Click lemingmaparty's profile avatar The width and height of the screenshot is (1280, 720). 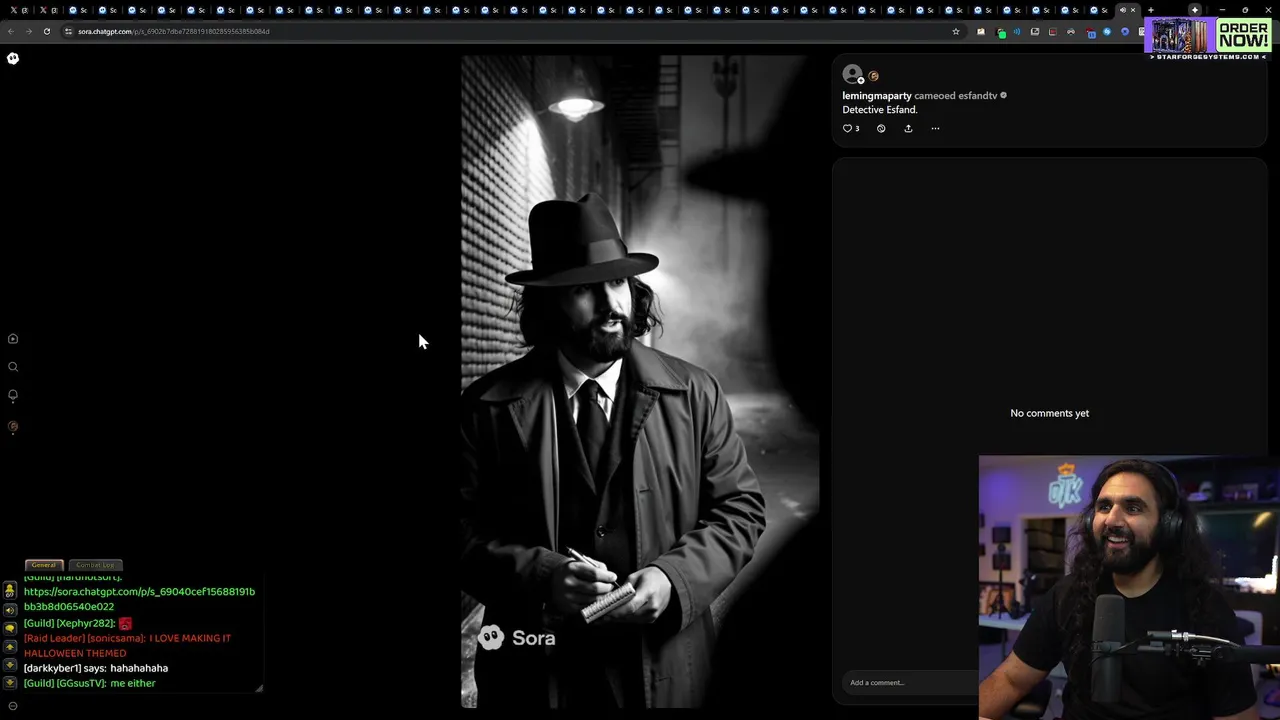[852, 74]
